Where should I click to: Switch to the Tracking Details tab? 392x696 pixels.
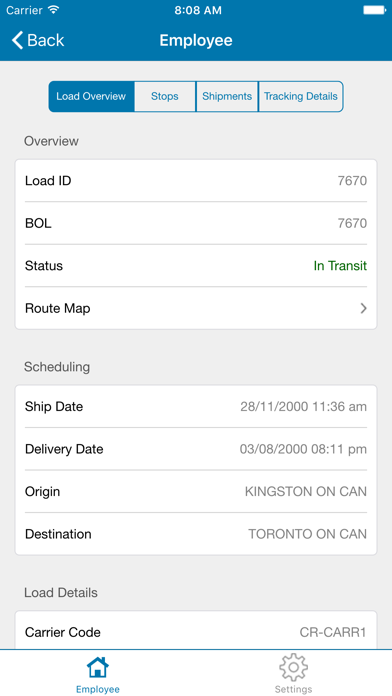[x=301, y=96]
